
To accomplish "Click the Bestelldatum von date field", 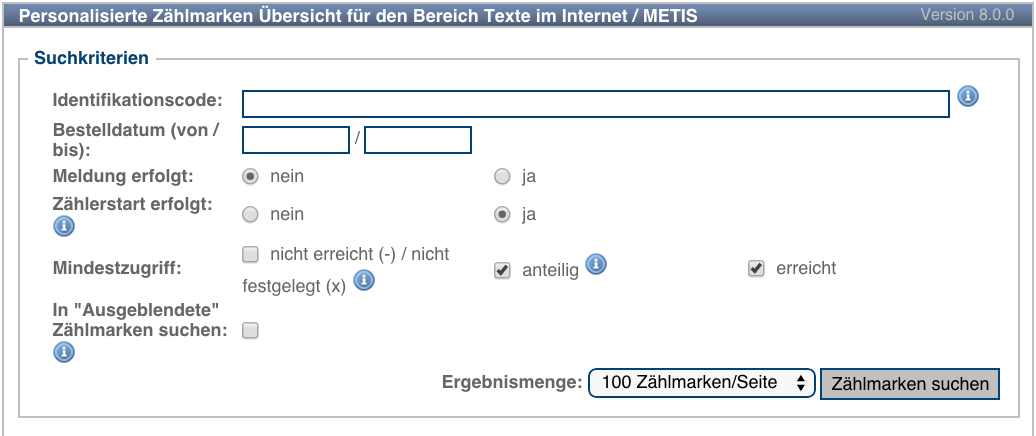I will pyautogui.click(x=296, y=140).
